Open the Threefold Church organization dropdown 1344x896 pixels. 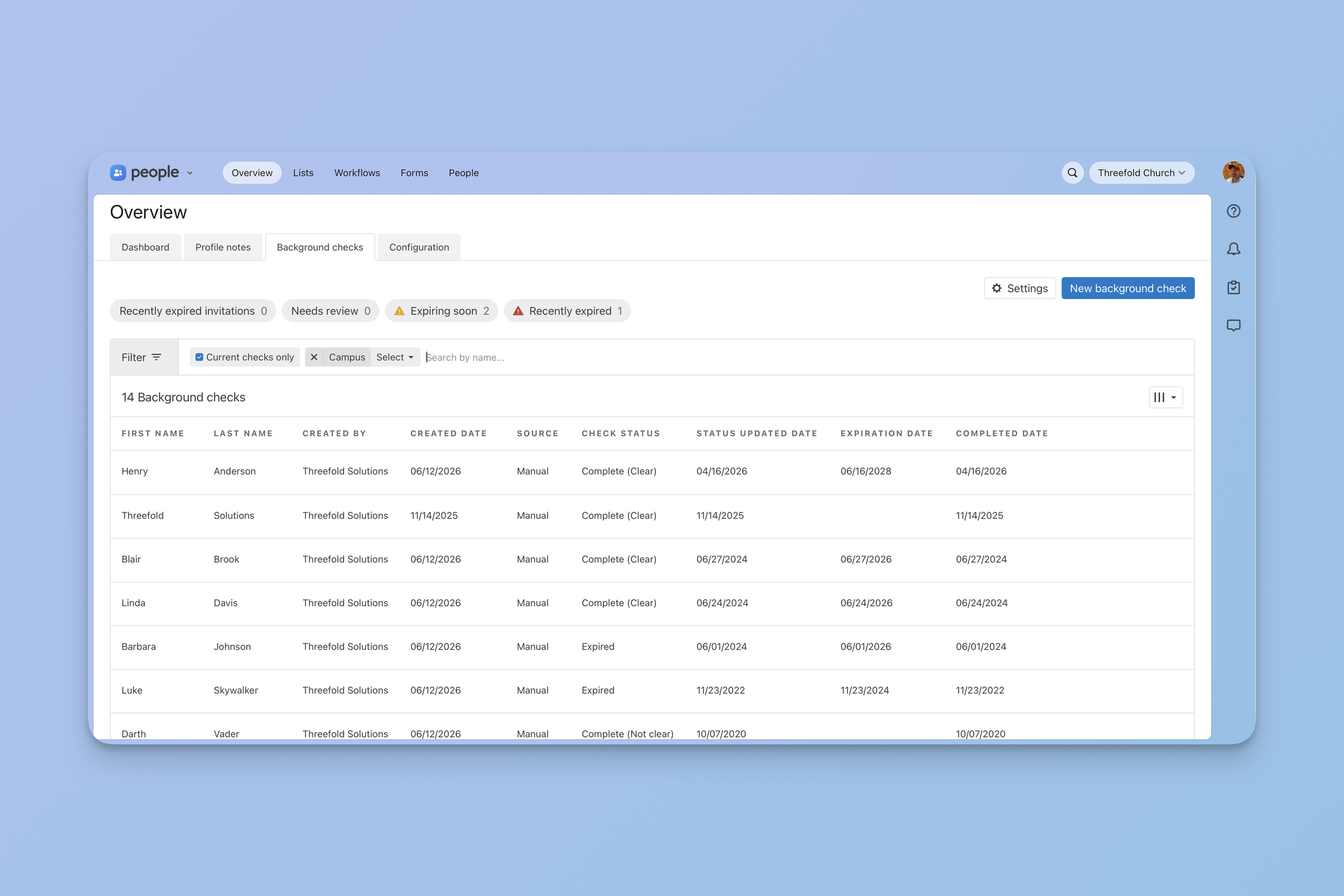[x=1141, y=173]
